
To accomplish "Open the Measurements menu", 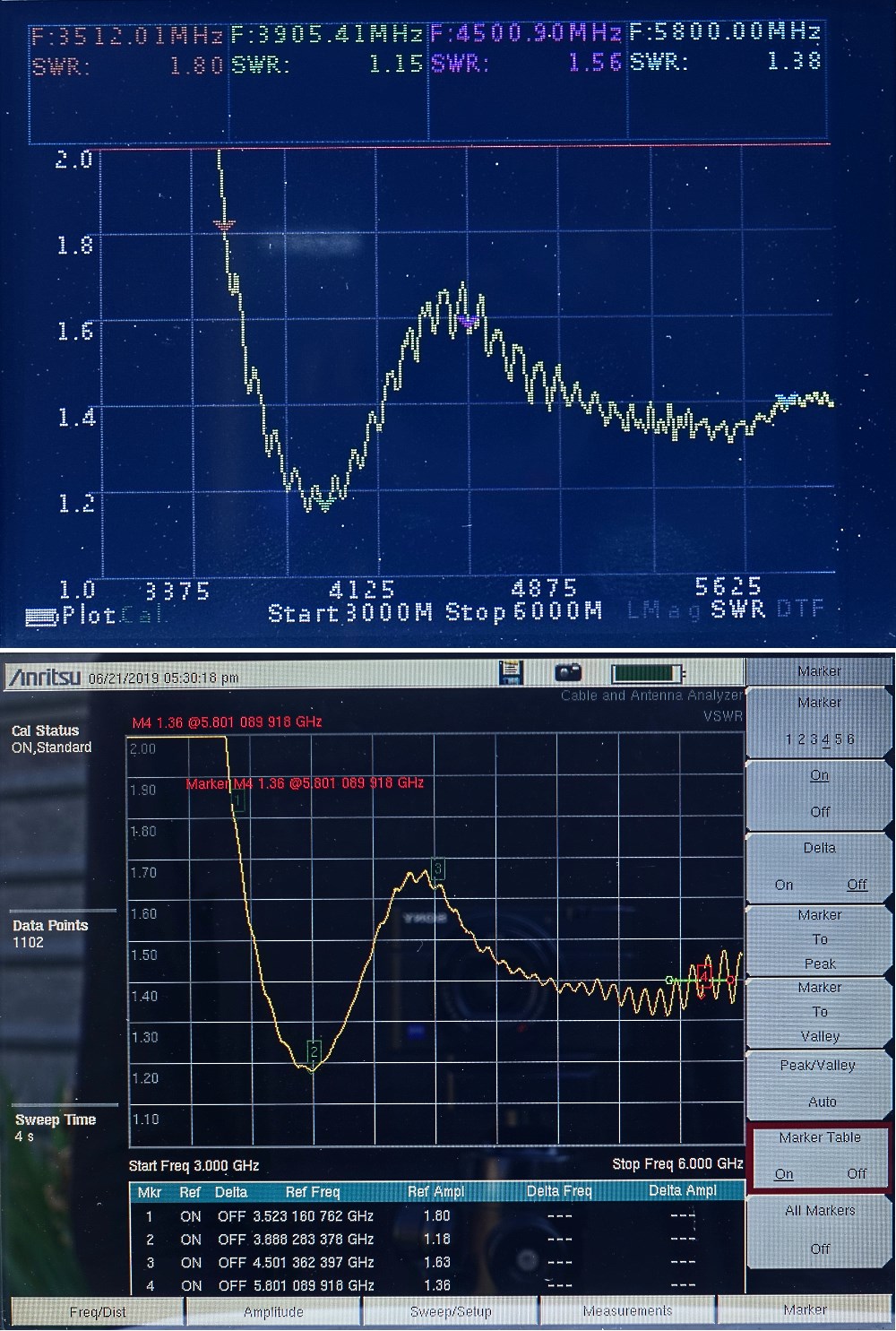I will click(630, 1310).
